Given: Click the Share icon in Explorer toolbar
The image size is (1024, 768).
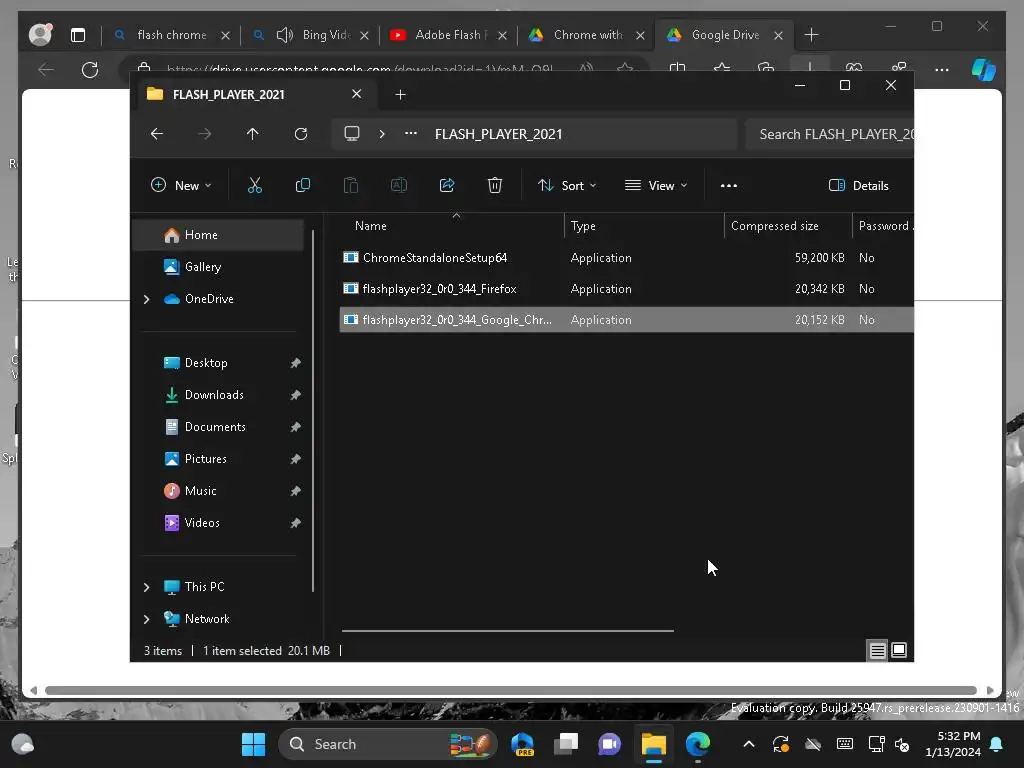Looking at the screenshot, I should pyautogui.click(x=447, y=185).
